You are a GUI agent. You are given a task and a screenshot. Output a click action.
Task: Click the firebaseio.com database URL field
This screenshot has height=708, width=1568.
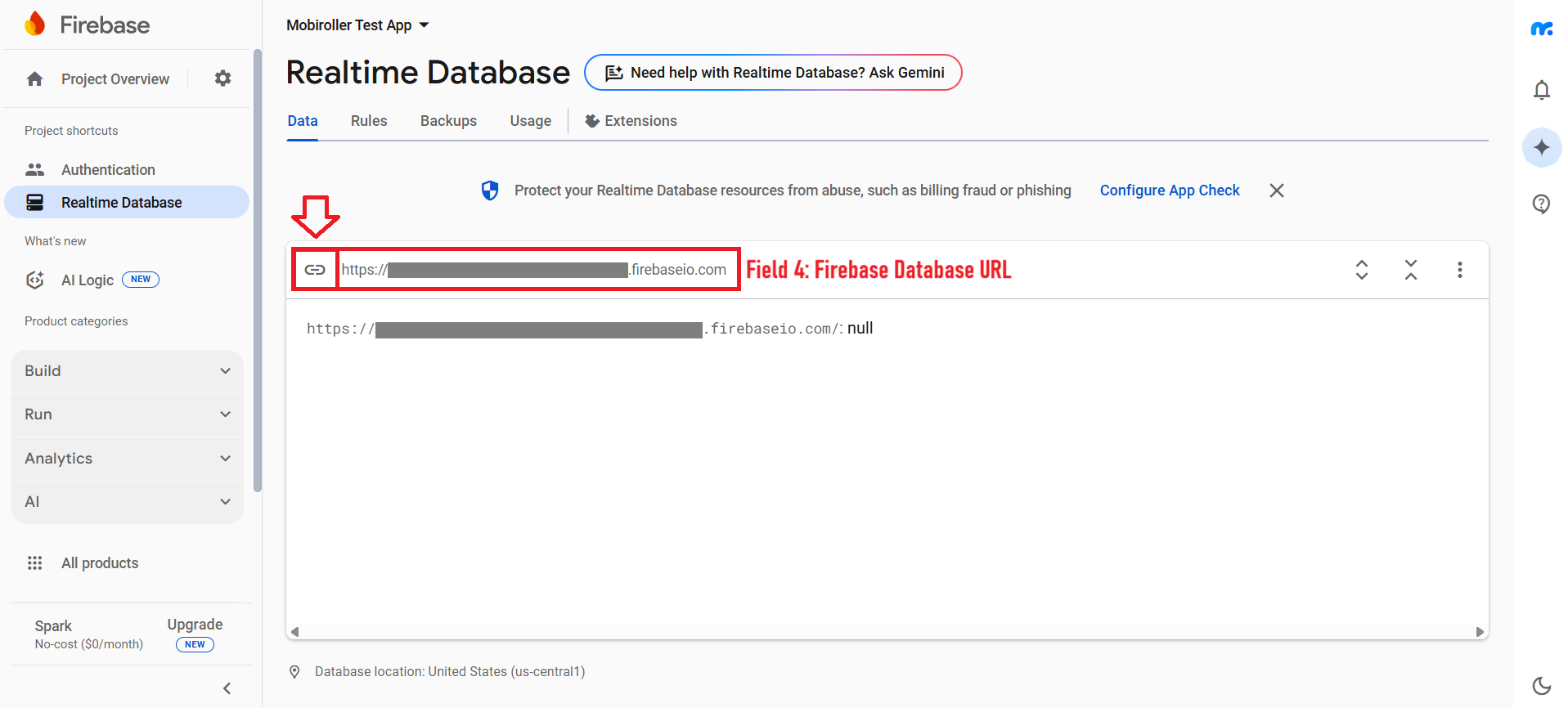tap(534, 270)
